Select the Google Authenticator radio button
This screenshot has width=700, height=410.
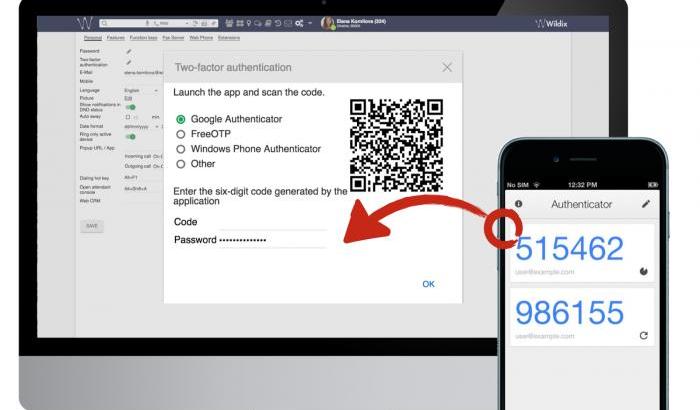pos(181,119)
